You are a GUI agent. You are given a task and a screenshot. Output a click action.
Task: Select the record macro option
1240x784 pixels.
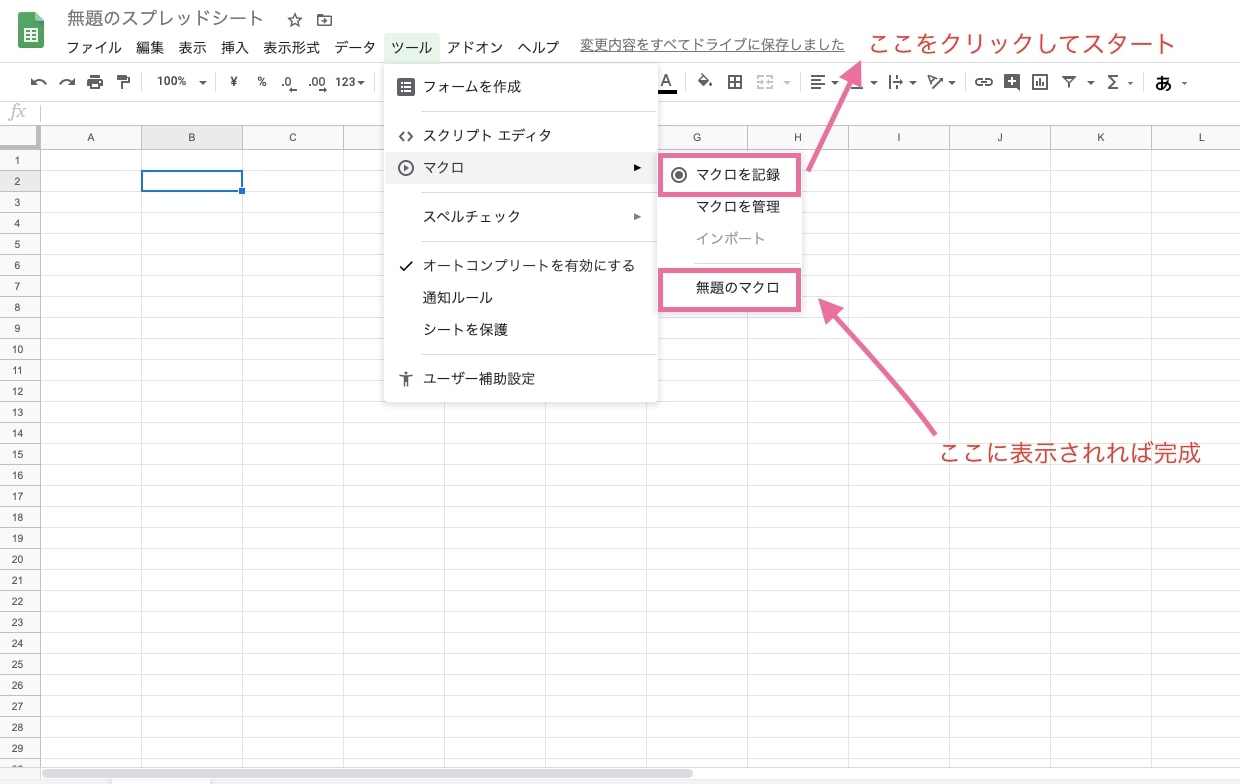coord(737,175)
